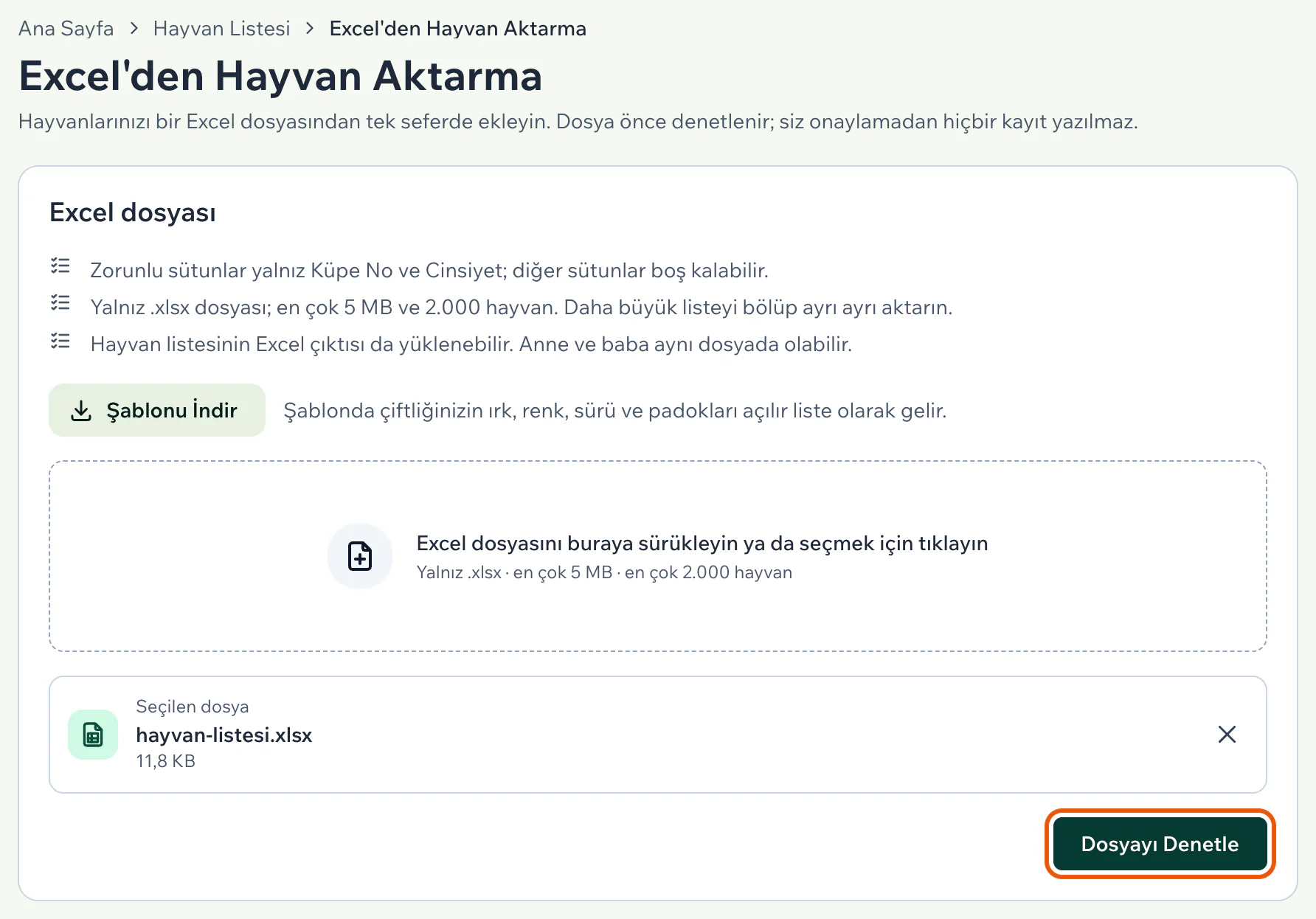Click the Excel dosyası section heading
1316x919 pixels.
pos(133,212)
